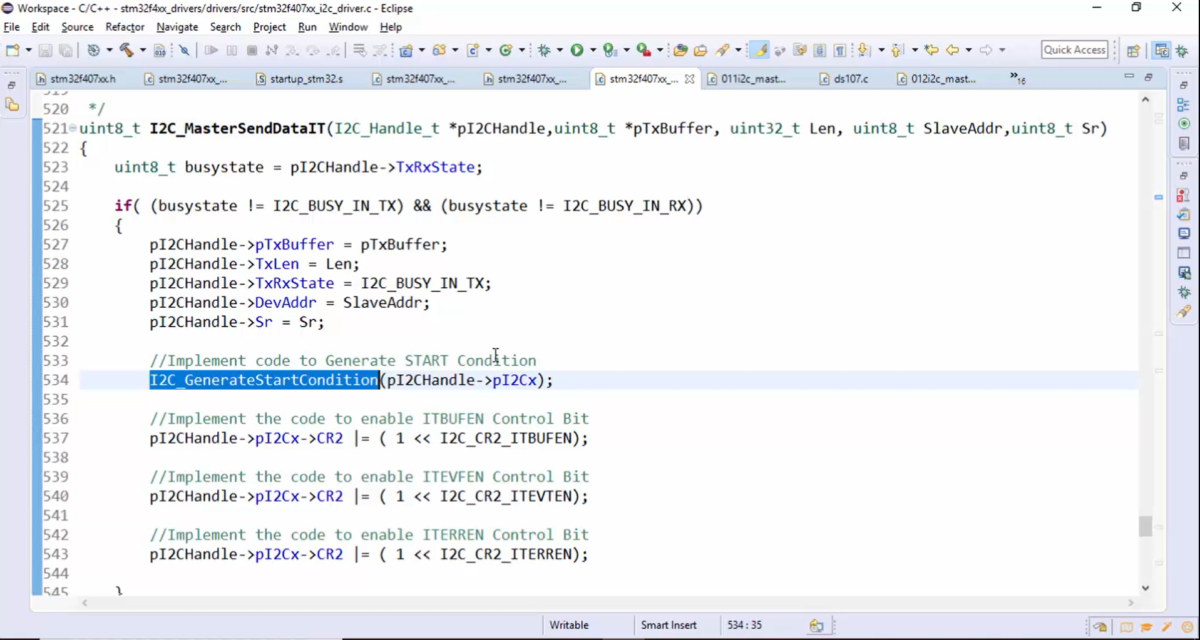The height and width of the screenshot is (640, 1200).
Task: Click Last Edit Location arrow icon
Action: tap(931, 50)
